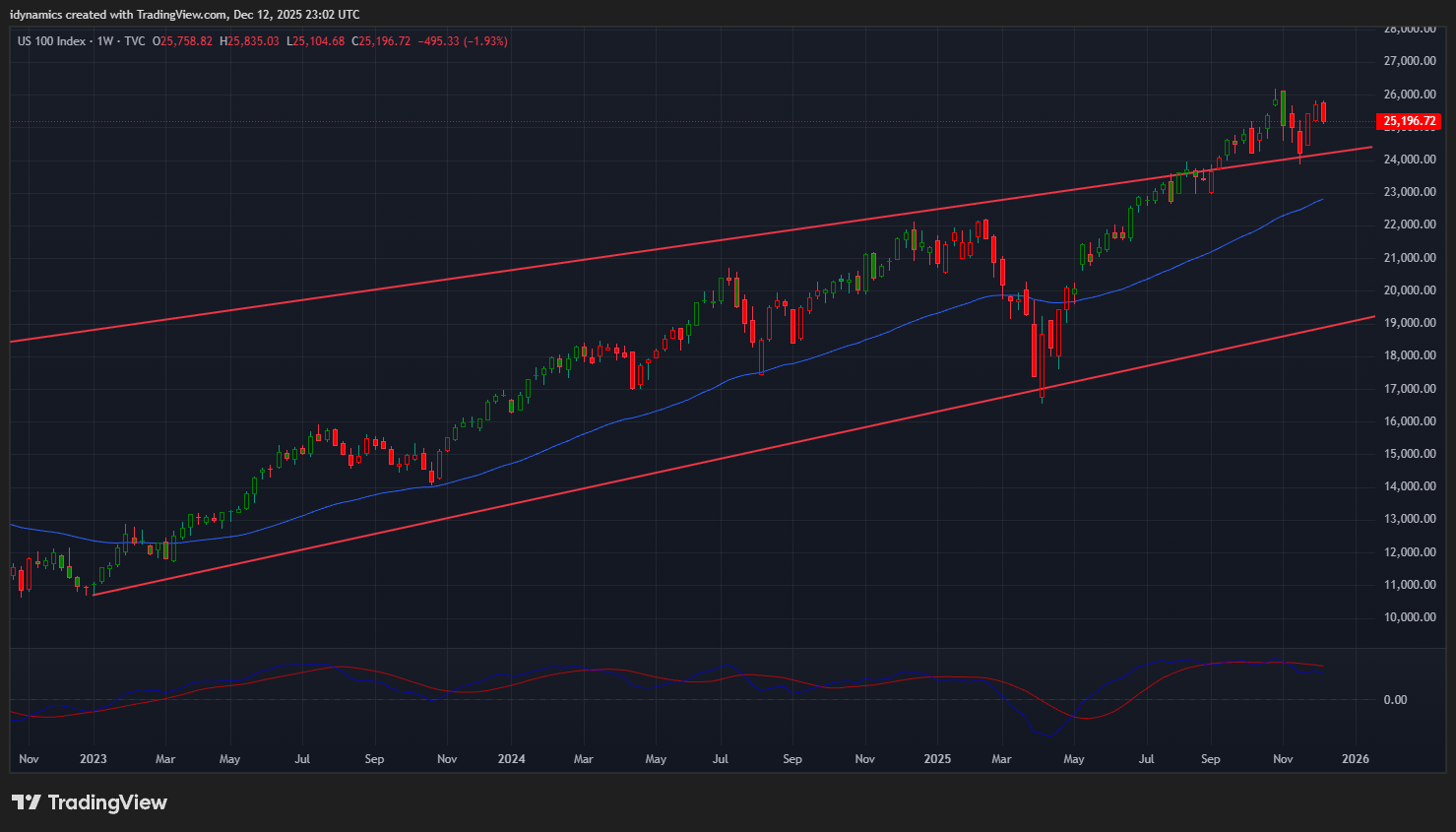Select the US 100 Index symbol title
This screenshot has width=1456, height=832.
coord(51,41)
